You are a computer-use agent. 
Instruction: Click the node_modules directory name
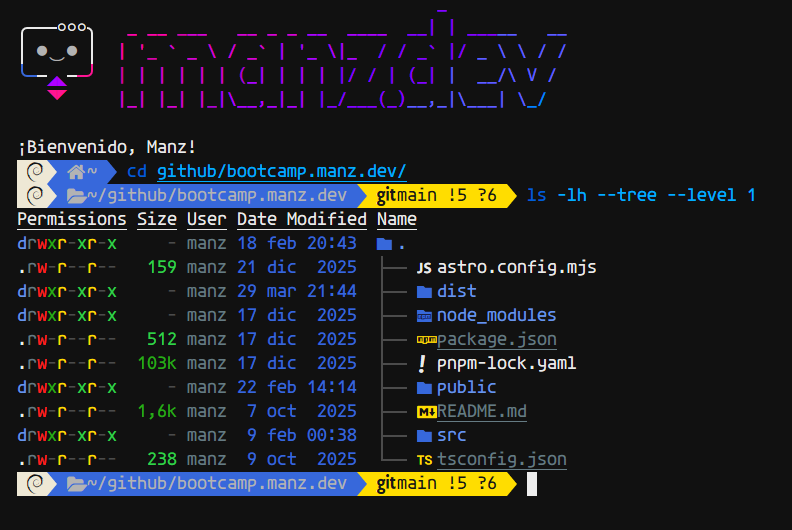(x=497, y=315)
